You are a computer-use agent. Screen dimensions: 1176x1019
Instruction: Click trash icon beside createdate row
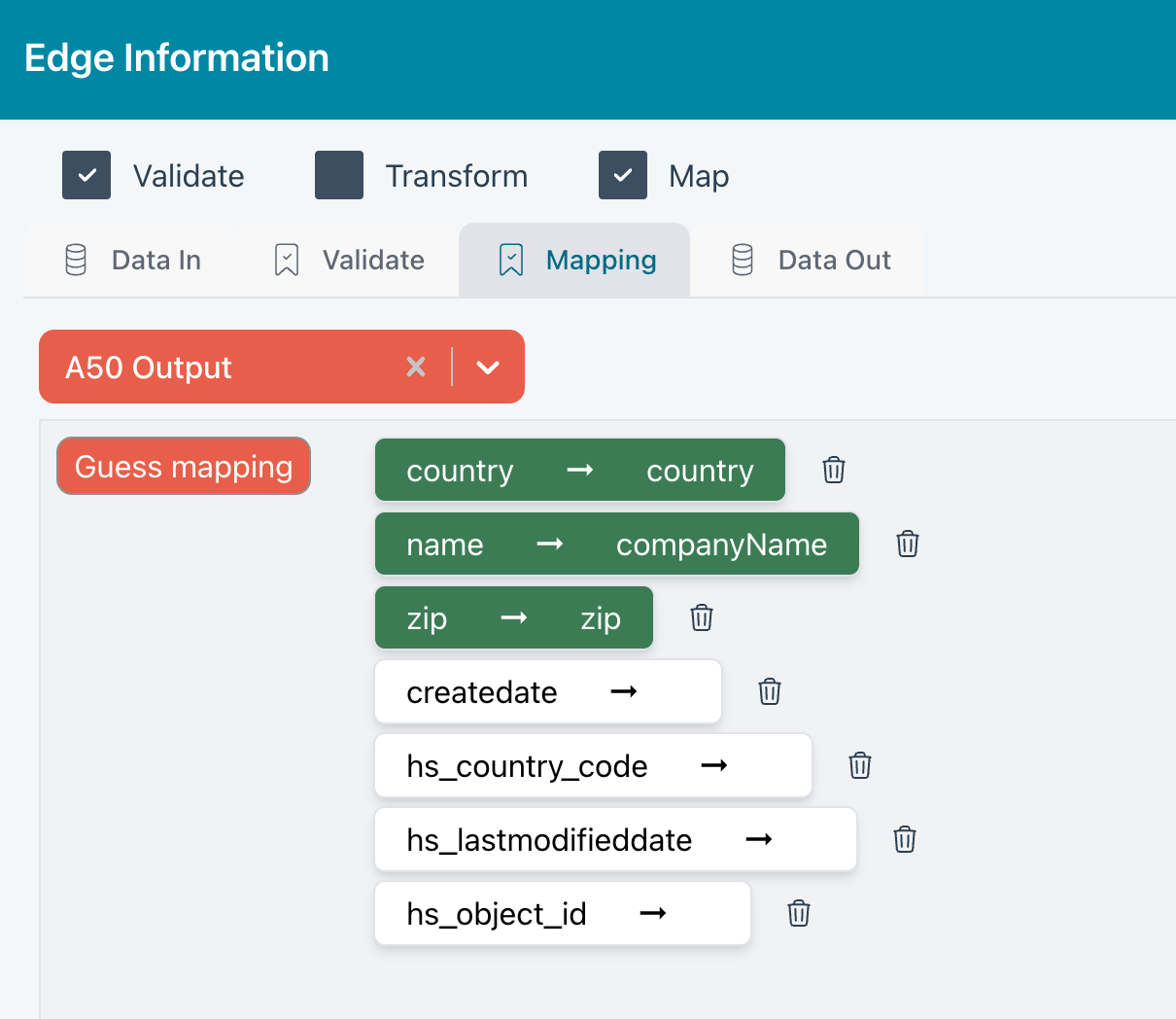769,691
